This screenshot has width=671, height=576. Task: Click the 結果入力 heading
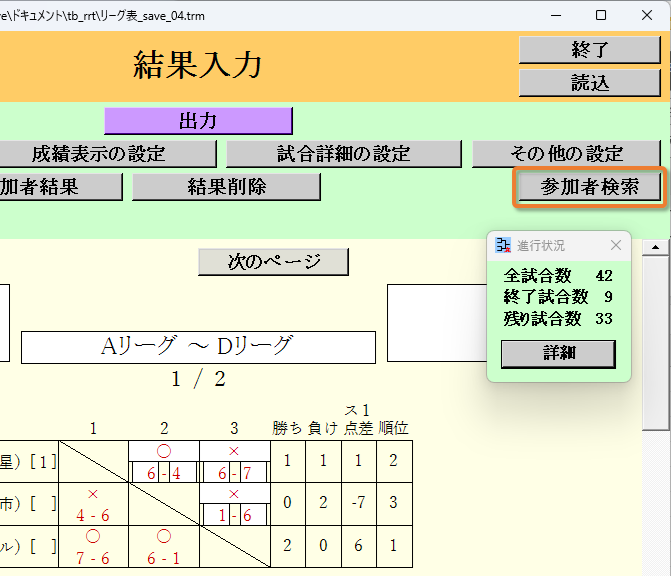(197, 65)
